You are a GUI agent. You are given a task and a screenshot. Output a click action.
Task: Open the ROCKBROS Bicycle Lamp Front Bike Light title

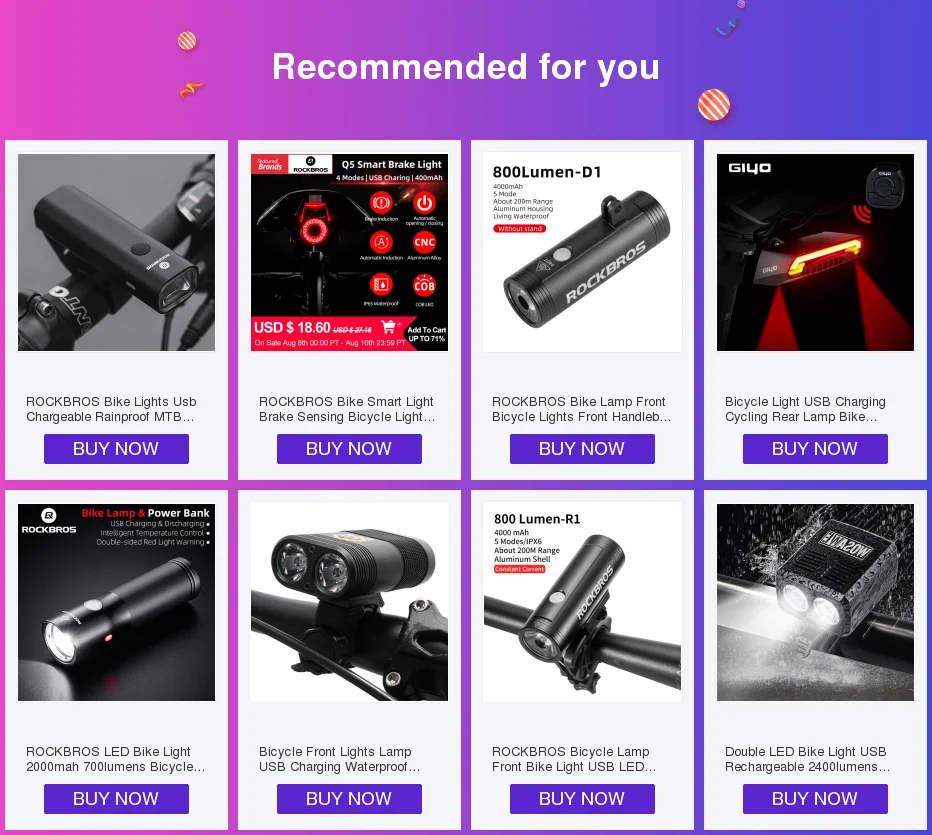(x=574, y=759)
